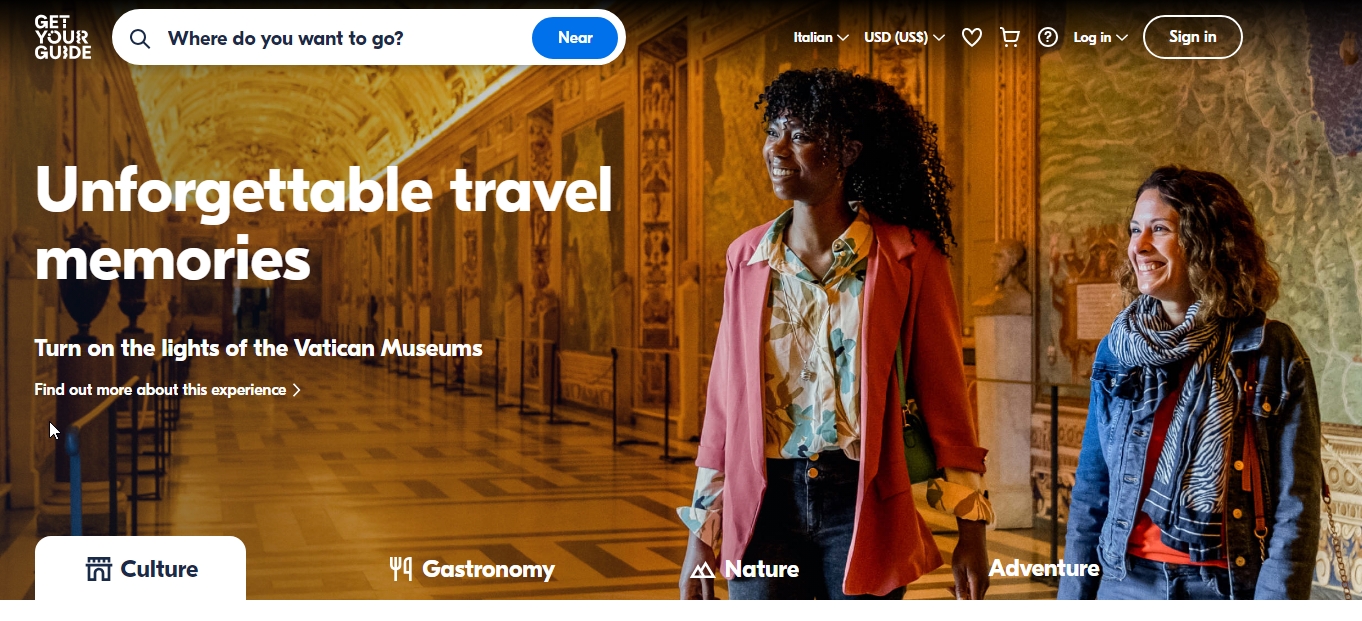Click Turn on the lights of Vatican Museums
1362x621 pixels.
pos(259,348)
